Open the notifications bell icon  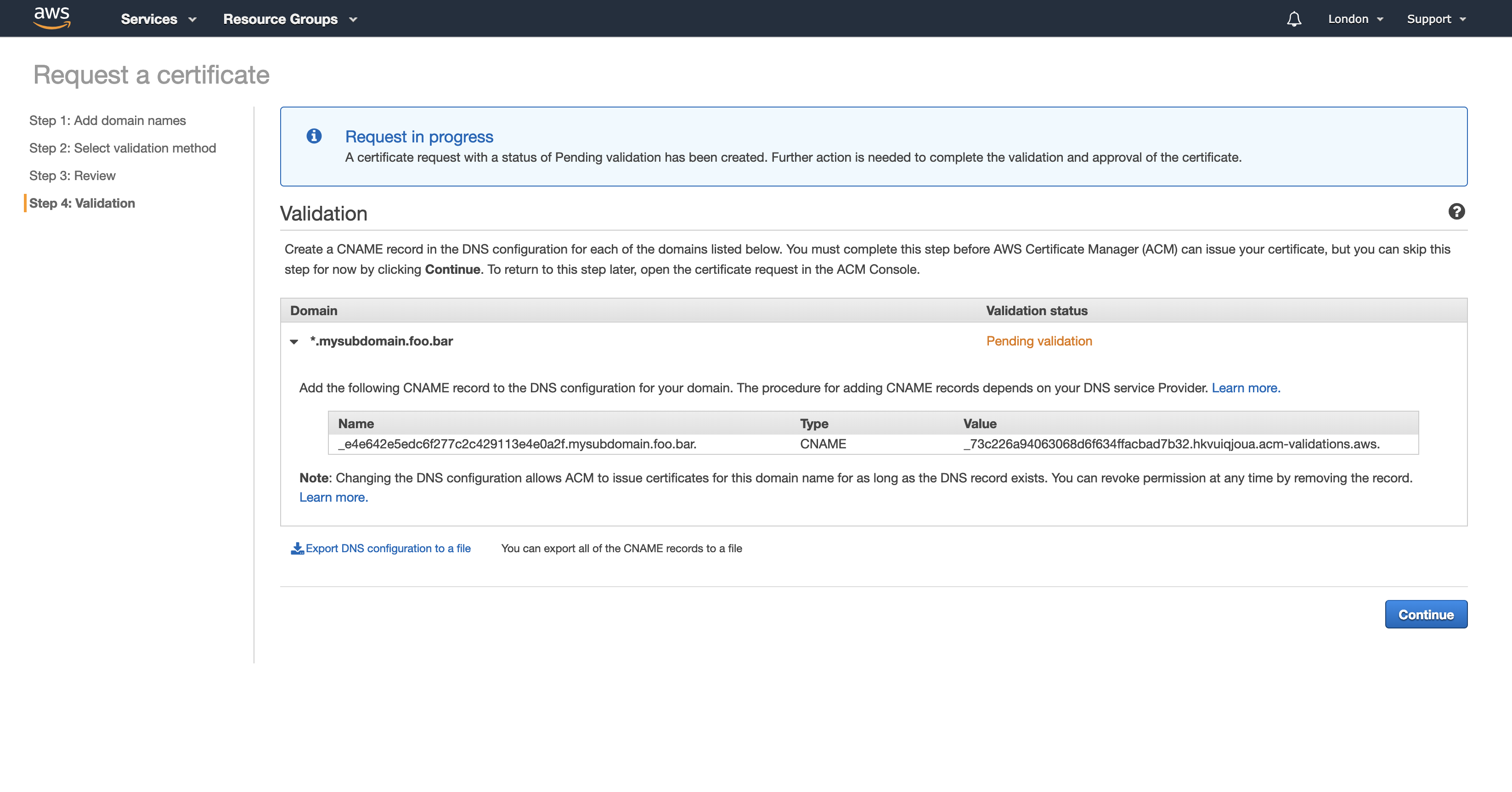[x=1294, y=19]
